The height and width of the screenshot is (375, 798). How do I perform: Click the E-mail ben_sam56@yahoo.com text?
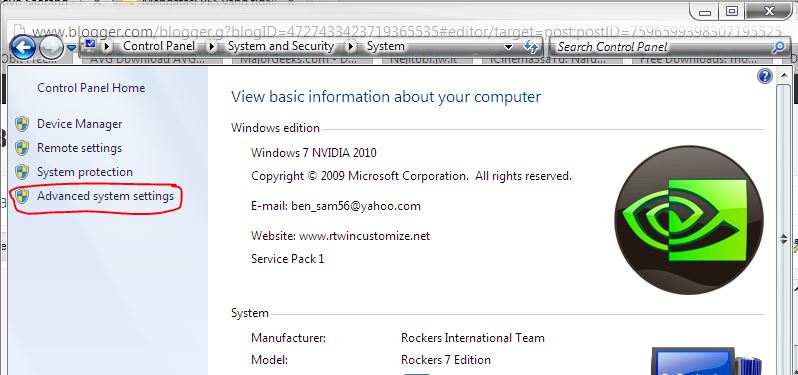336,206
